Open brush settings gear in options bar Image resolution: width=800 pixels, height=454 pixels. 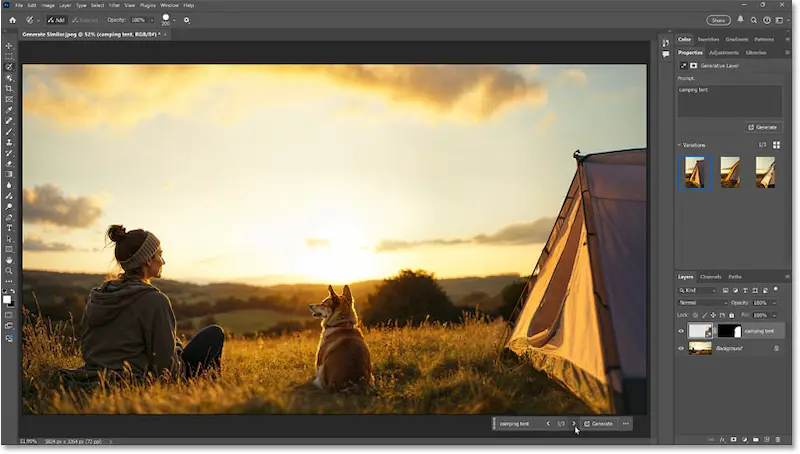[187, 20]
